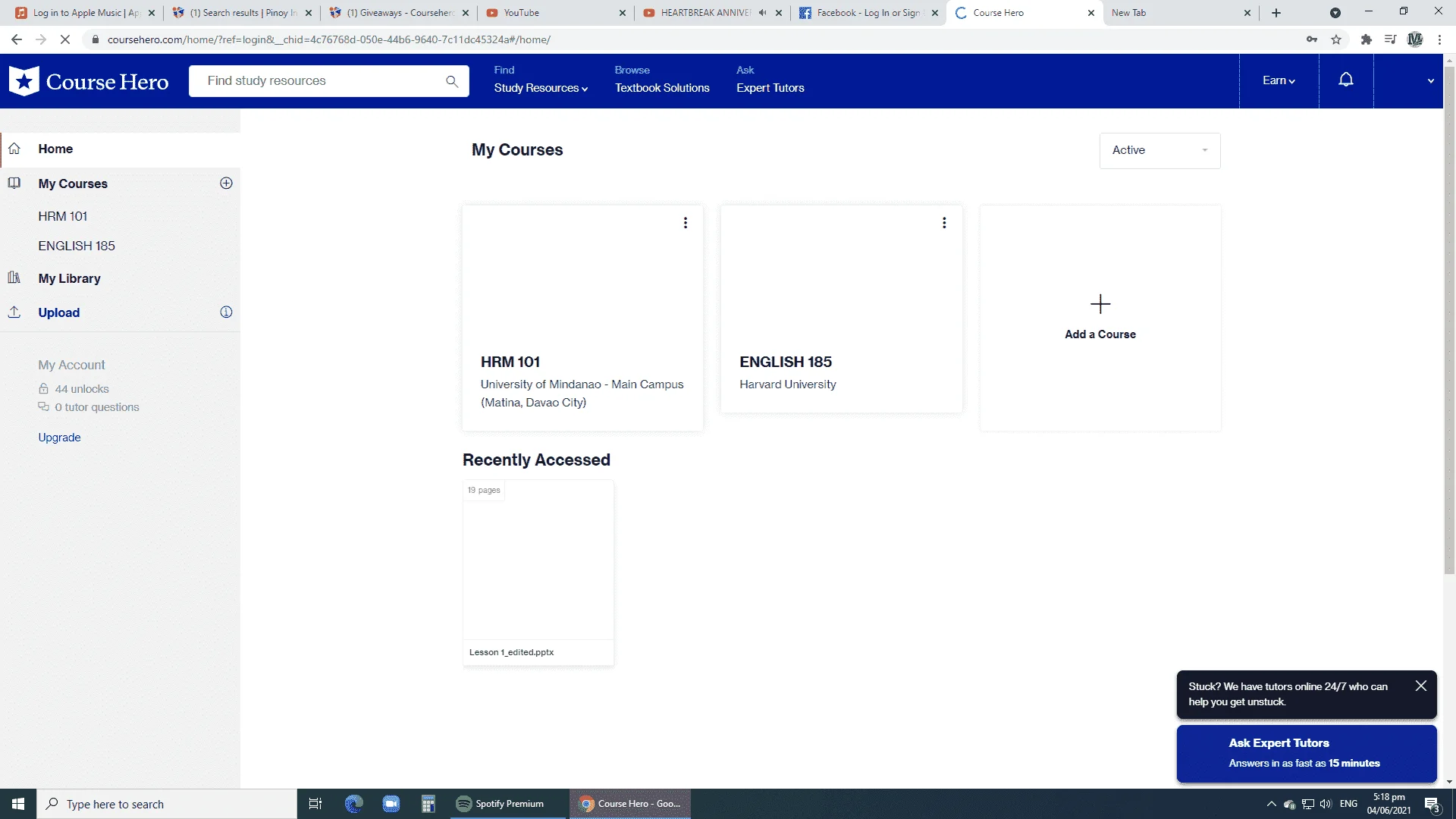Open the media control icon in Chrome toolbar

[x=1390, y=39]
